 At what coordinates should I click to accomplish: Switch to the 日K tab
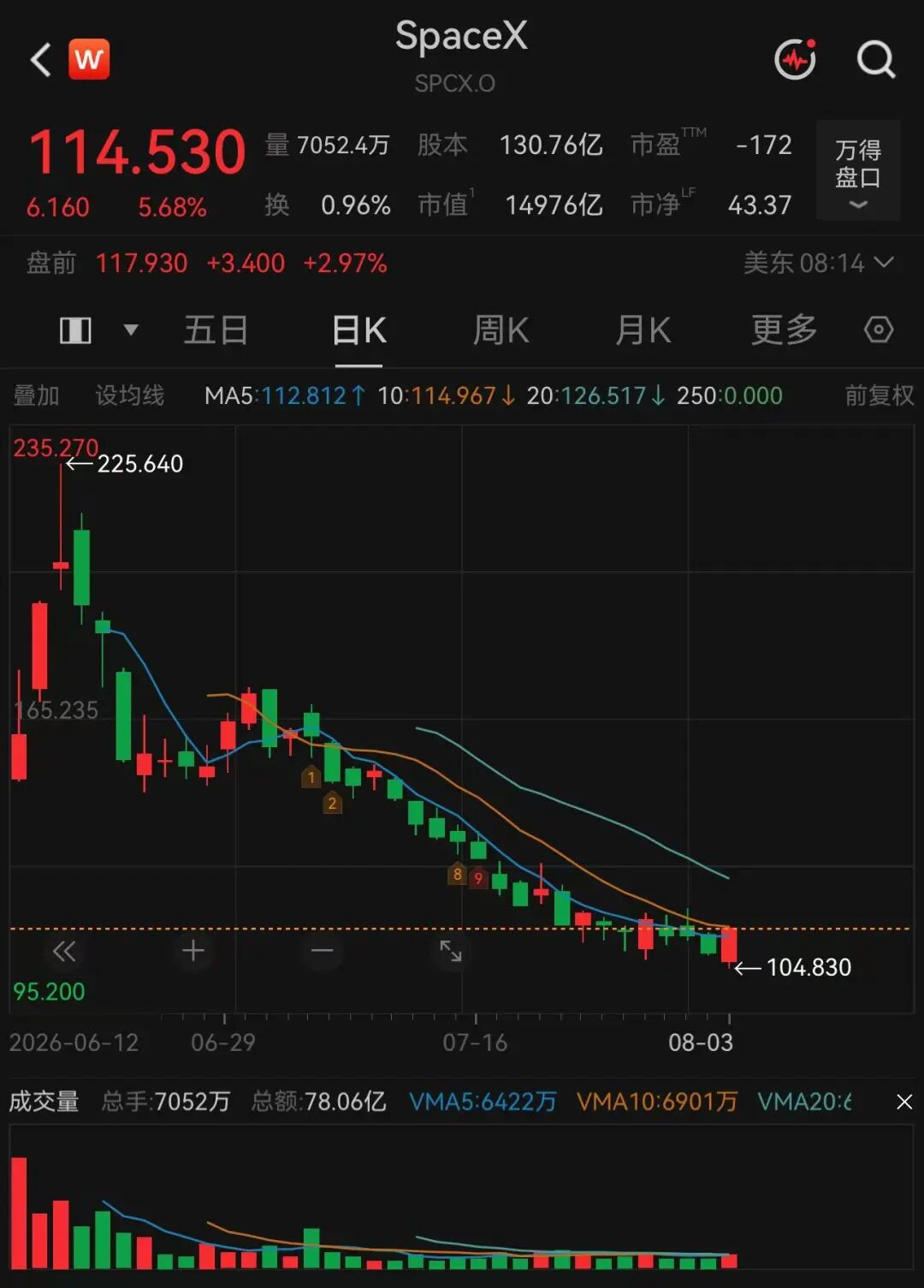coord(358,330)
